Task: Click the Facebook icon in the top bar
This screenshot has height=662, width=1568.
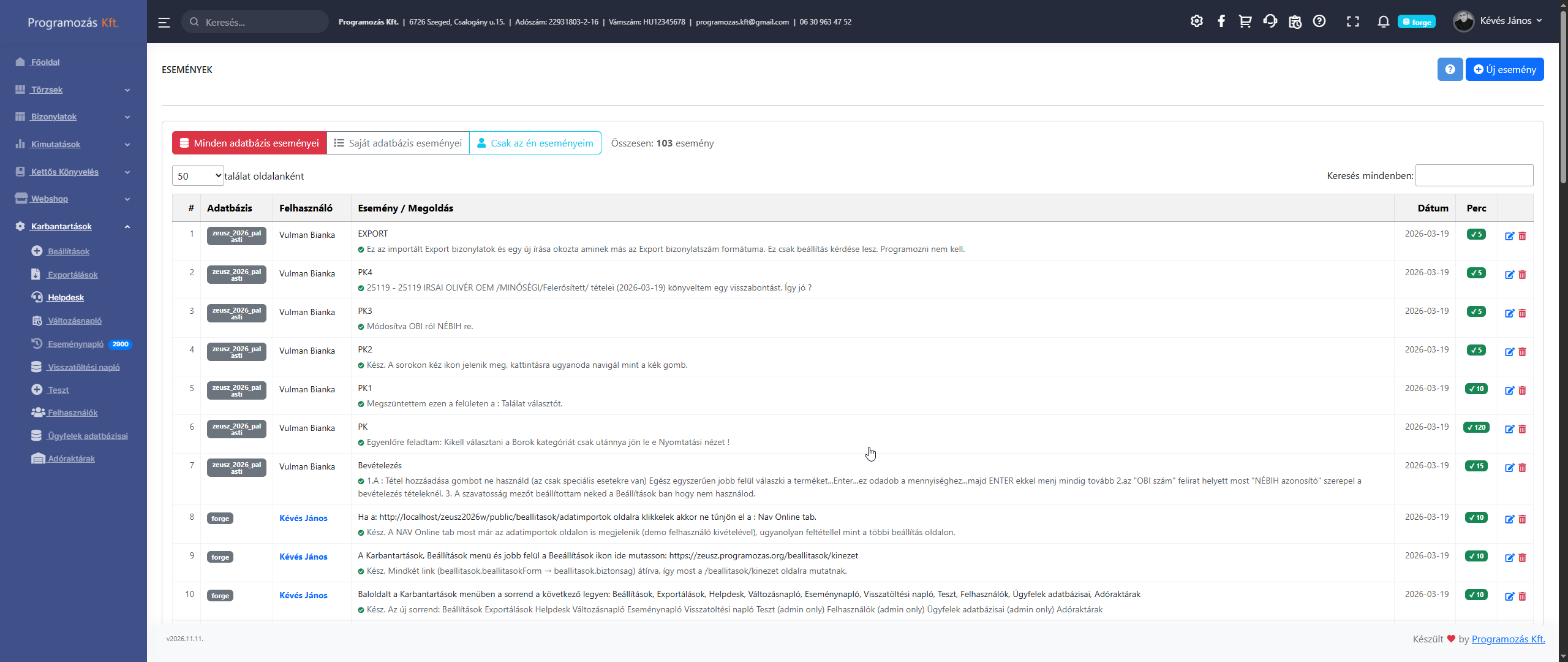Action: [1221, 20]
